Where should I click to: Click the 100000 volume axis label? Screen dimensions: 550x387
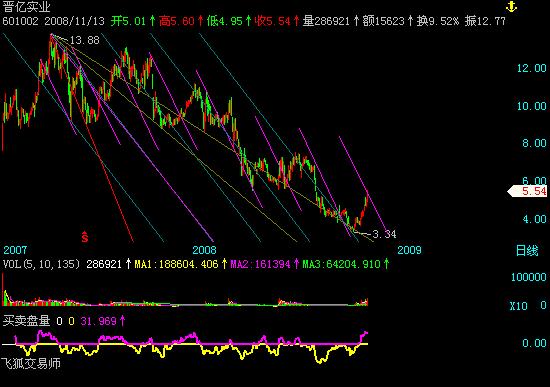coord(528,277)
